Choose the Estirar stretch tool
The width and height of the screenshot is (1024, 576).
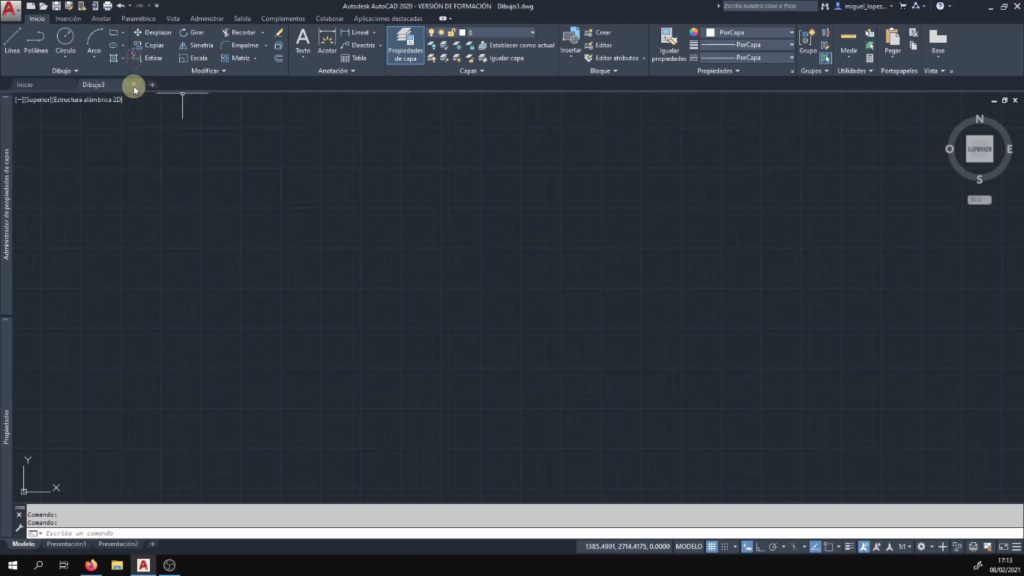[x=148, y=58]
